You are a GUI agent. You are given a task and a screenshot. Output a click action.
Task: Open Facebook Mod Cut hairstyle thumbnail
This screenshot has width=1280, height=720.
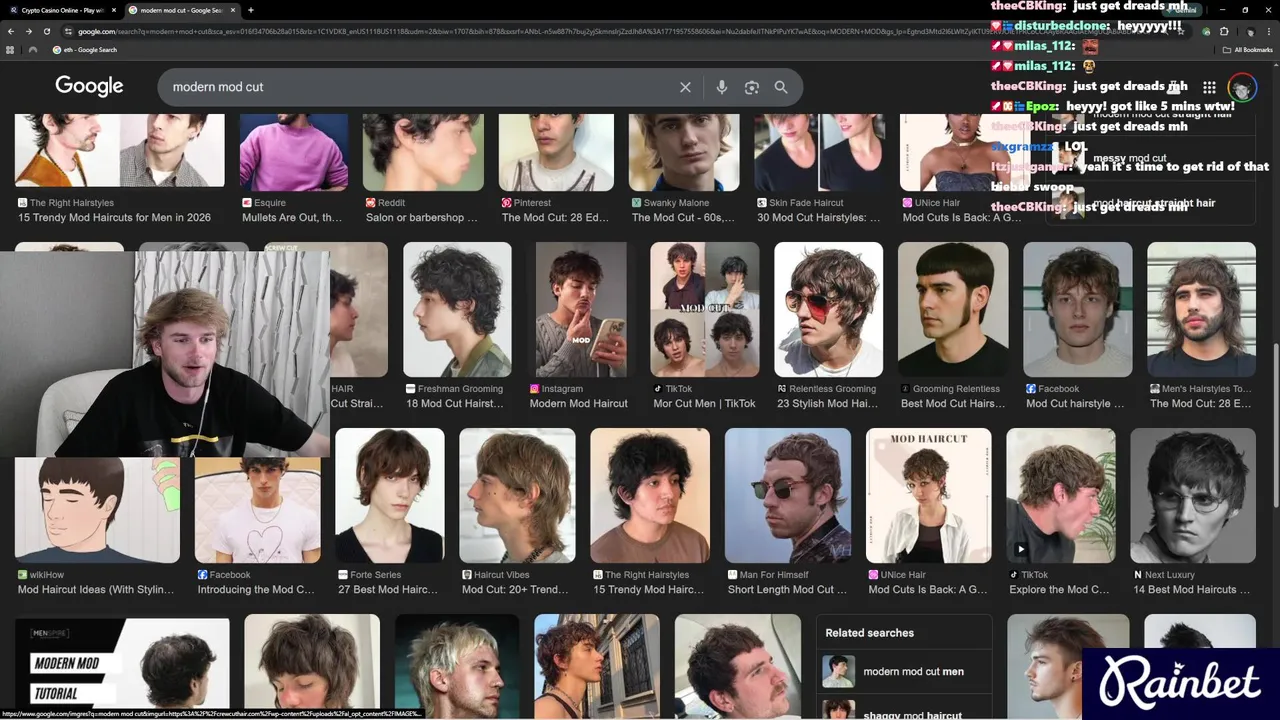1078,309
